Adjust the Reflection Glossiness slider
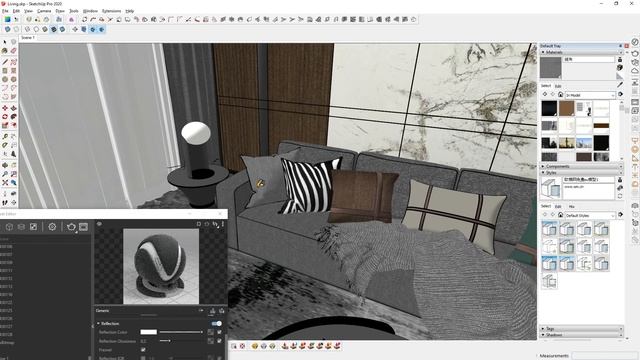640x360 pixels. [181, 341]
